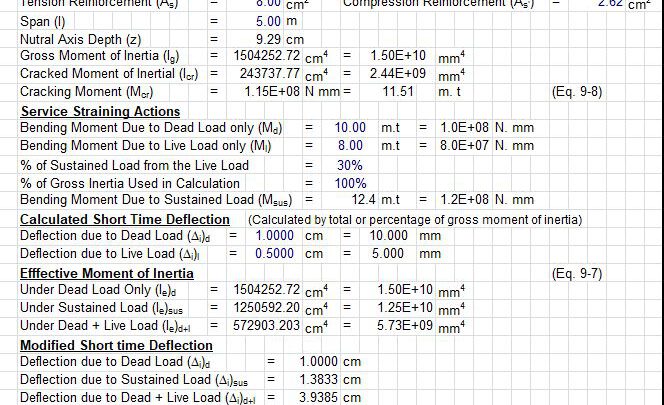Click the gross moment of inertia note text
Viewport: 664px width, 405px height.
(x=415, y=219)
